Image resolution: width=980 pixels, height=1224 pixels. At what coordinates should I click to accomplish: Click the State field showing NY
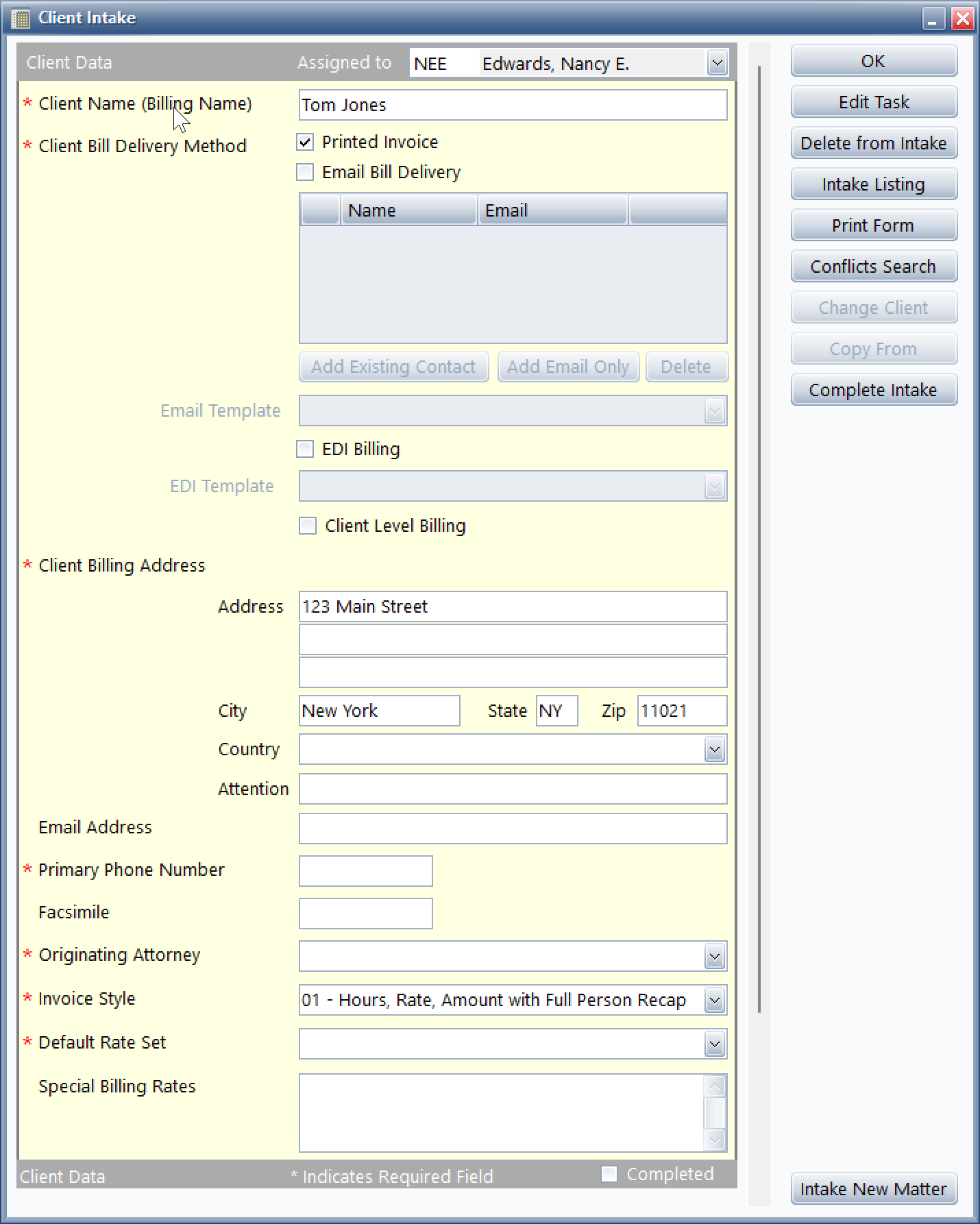coord(557,711)
